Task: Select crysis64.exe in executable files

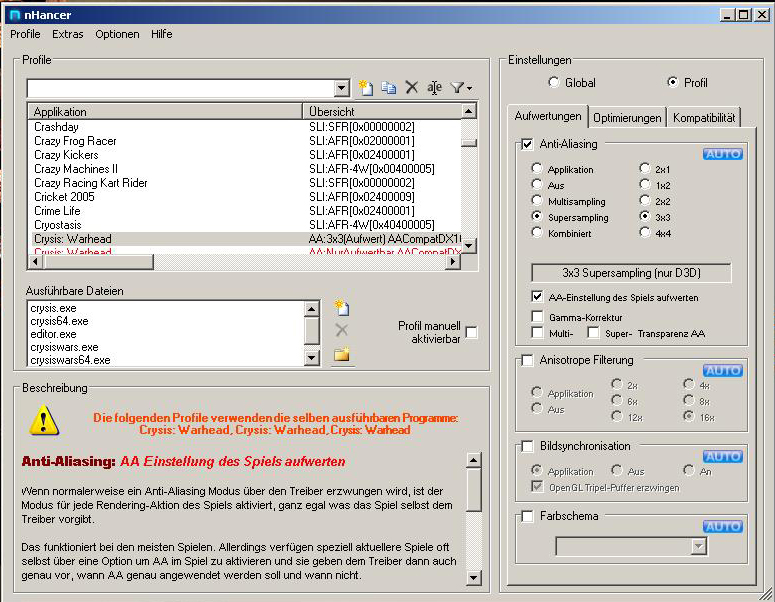Action: tap(166, 321)
